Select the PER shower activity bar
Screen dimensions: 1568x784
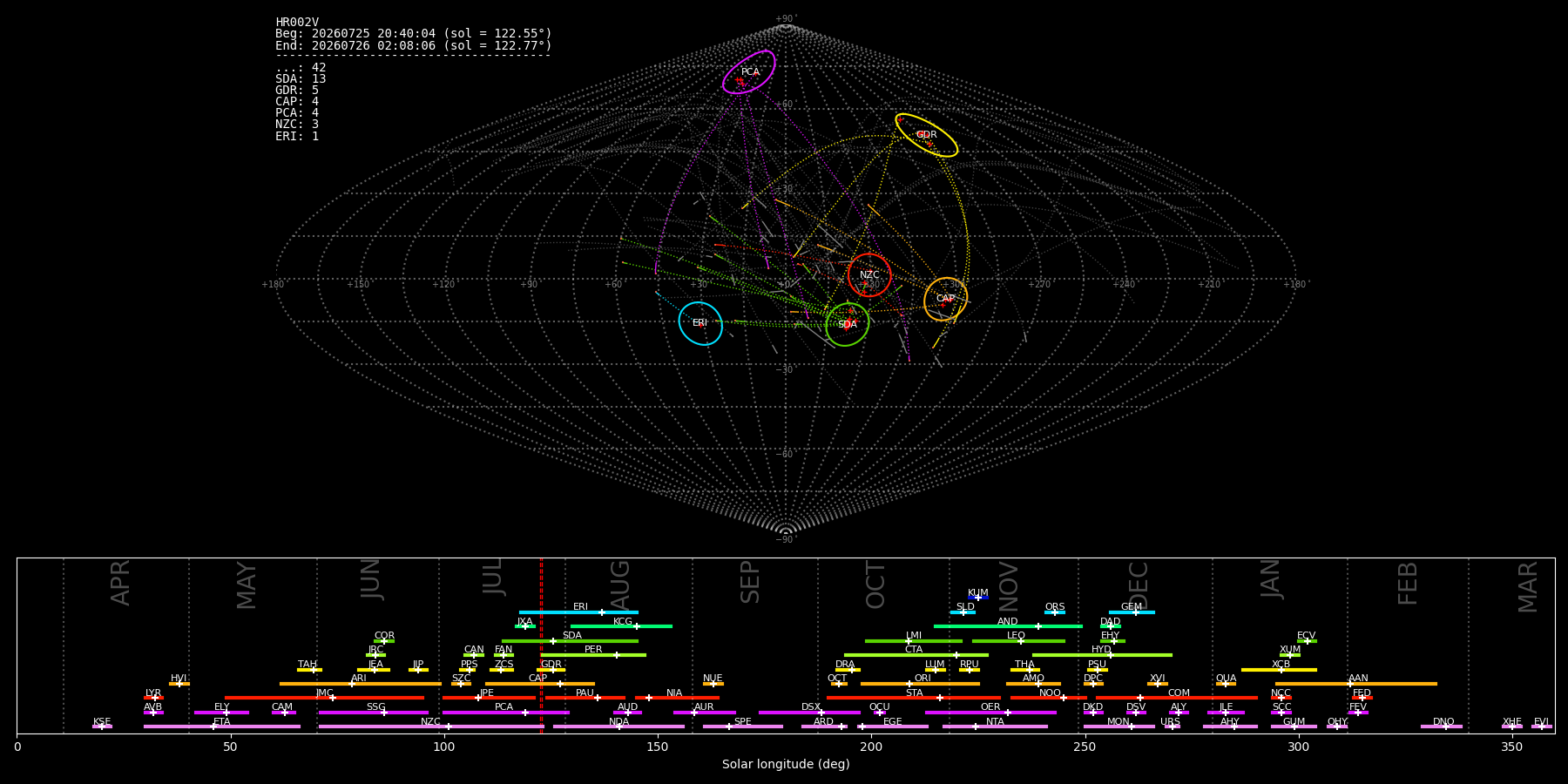(593, 655)
